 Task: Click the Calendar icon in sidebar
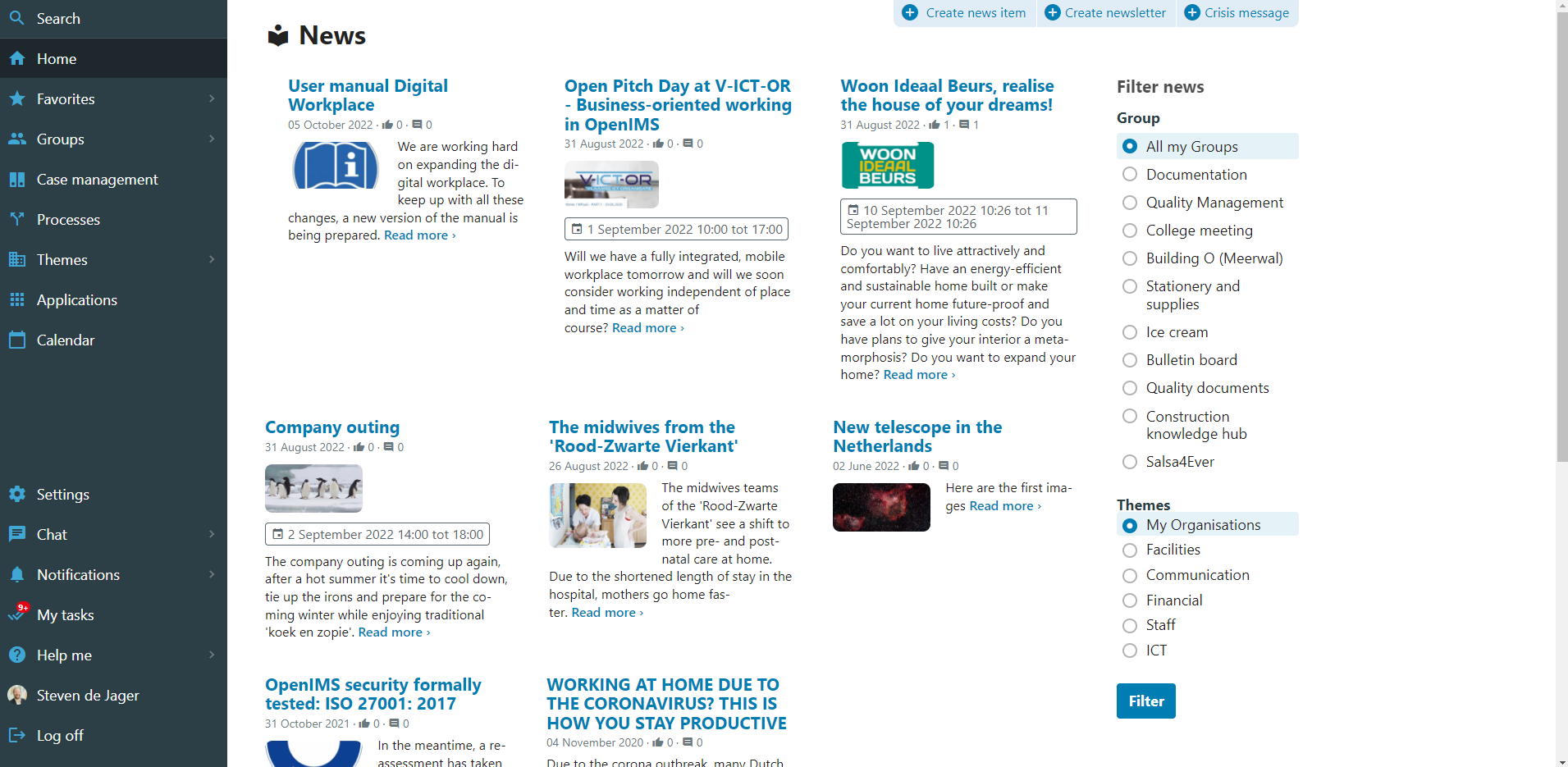(x=17, y=340)
